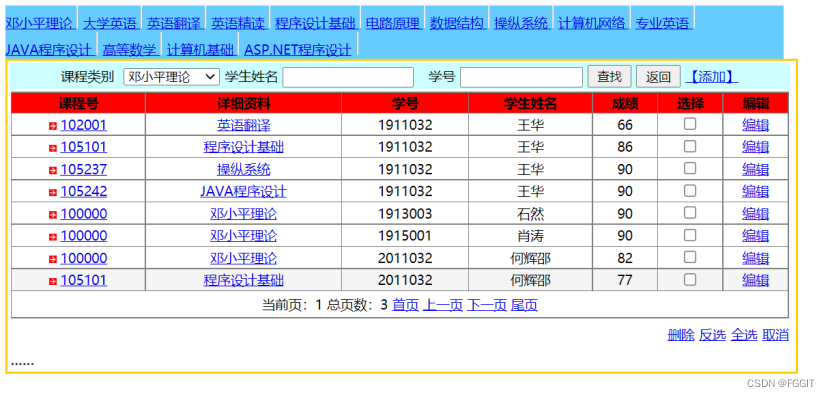Open the 操纵系统 detail link in table

pos(243,170)
